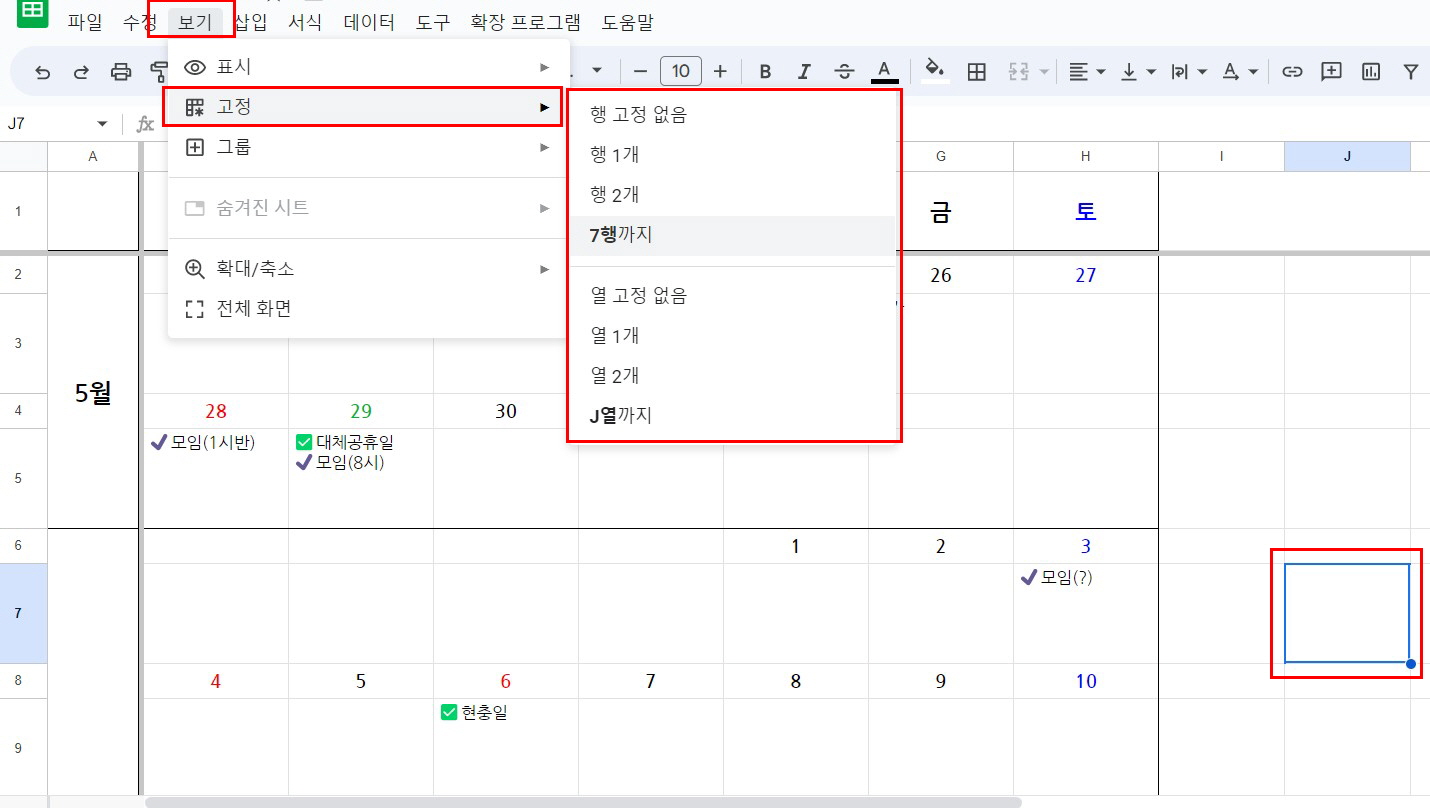The width and height of the screenshot is (1430, 808).
Task: Open the Borders icon menu
Action: (x=976, y=70)
